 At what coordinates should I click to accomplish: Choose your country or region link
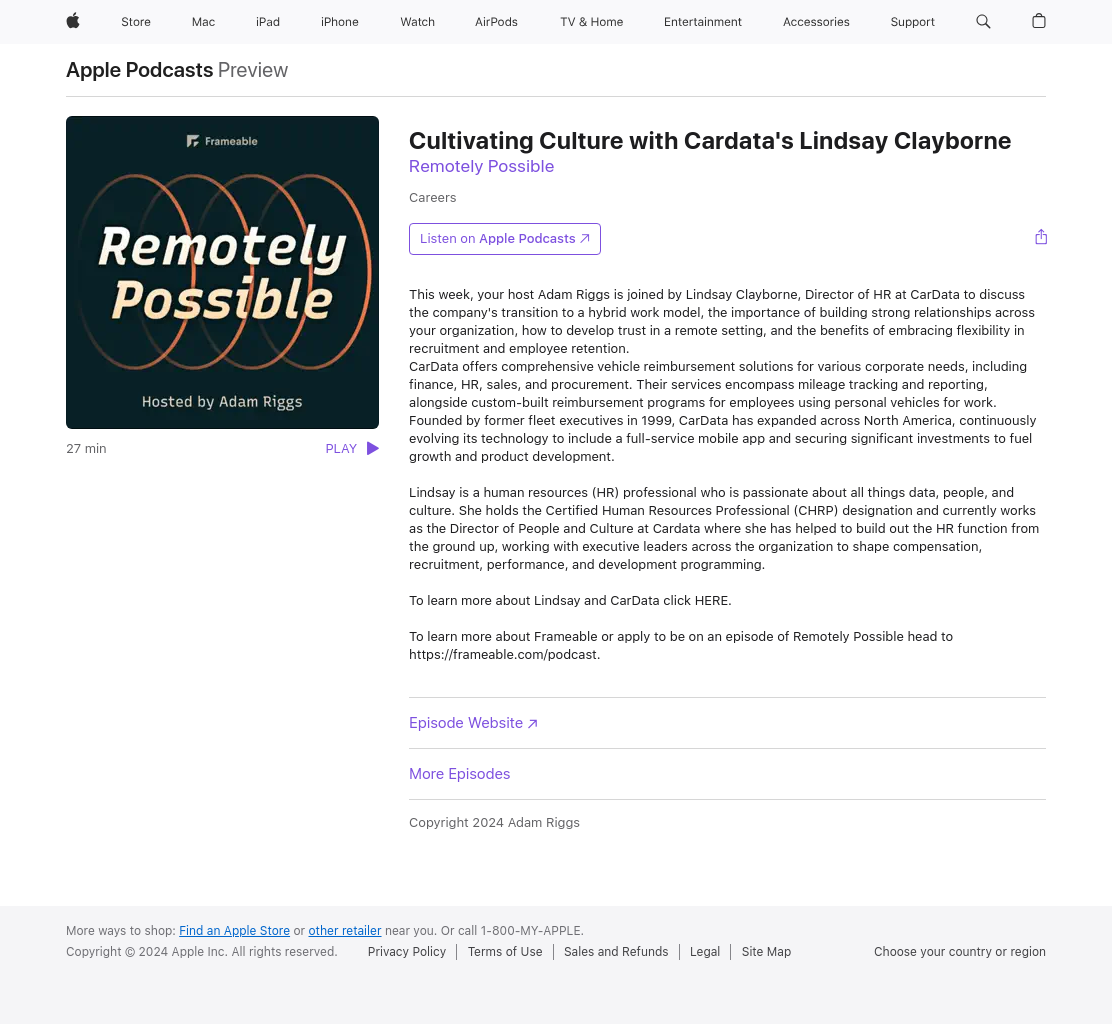tap(959, 952)
